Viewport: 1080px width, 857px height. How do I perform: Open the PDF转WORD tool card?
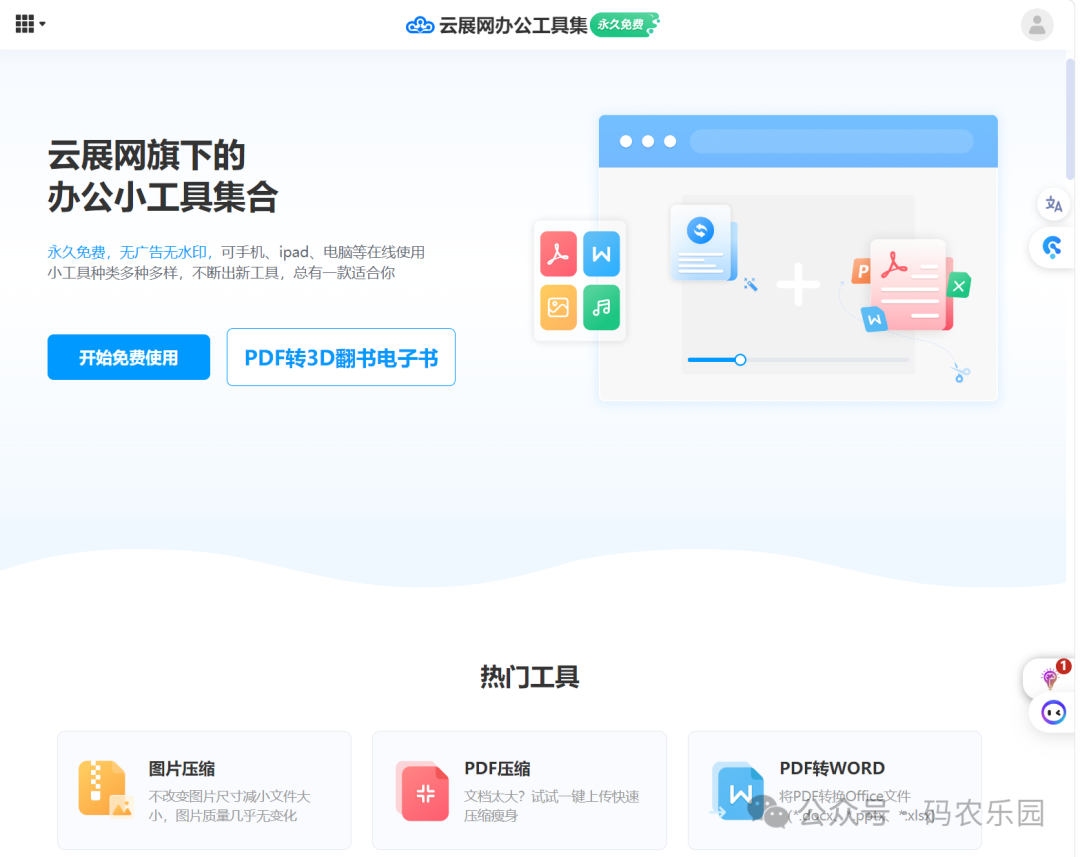point(835,790)
